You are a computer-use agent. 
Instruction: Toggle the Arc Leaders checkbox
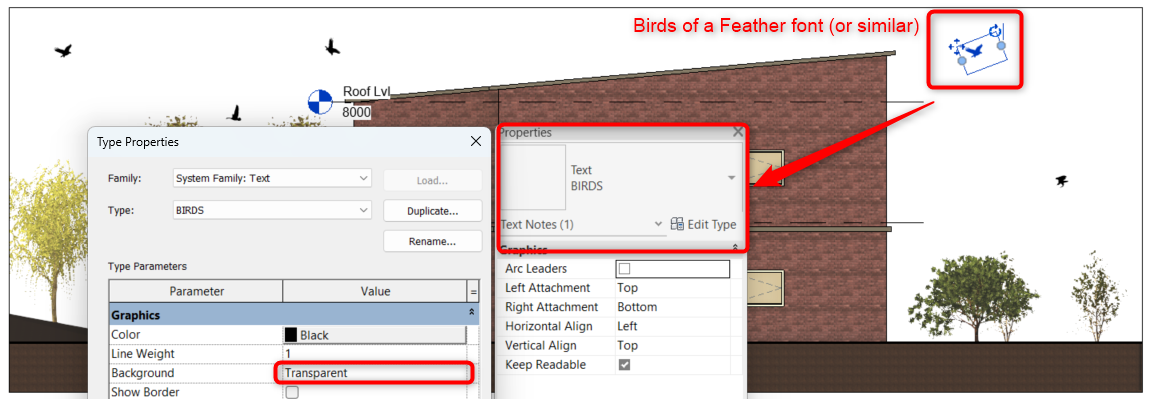[x=625, y=269]
